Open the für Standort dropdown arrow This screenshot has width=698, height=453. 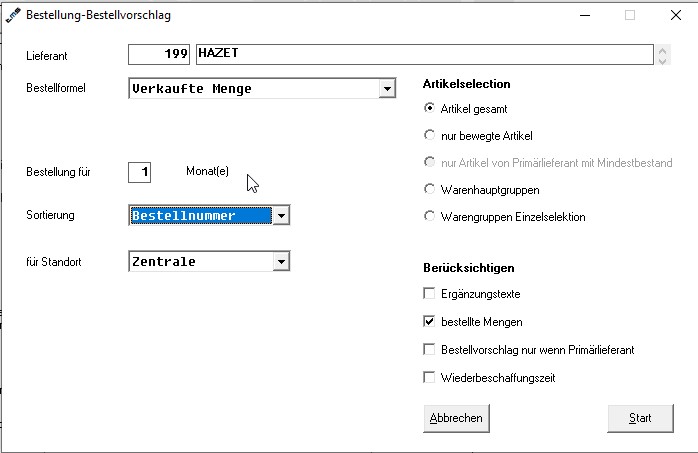coord(281,262)
